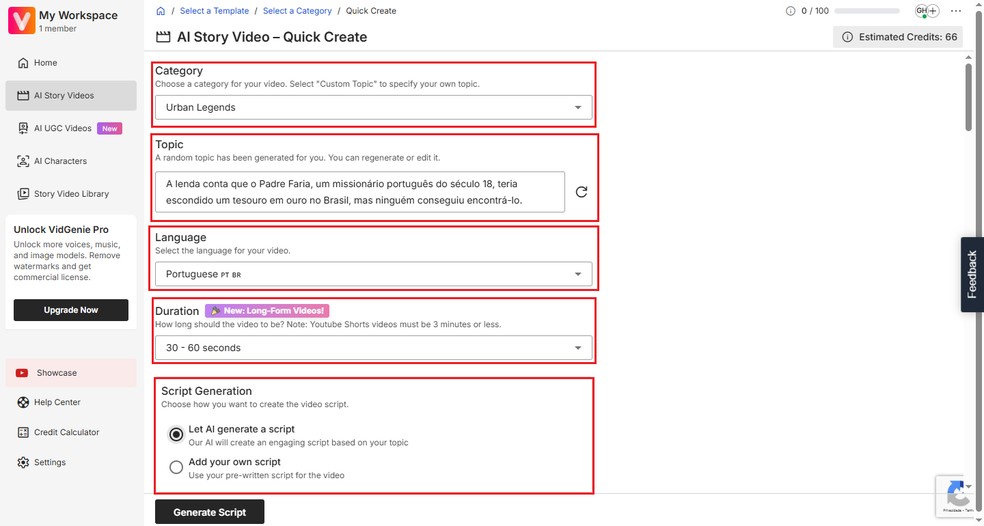
Task: Open Home in the sidebar
Action: point(71,63)
